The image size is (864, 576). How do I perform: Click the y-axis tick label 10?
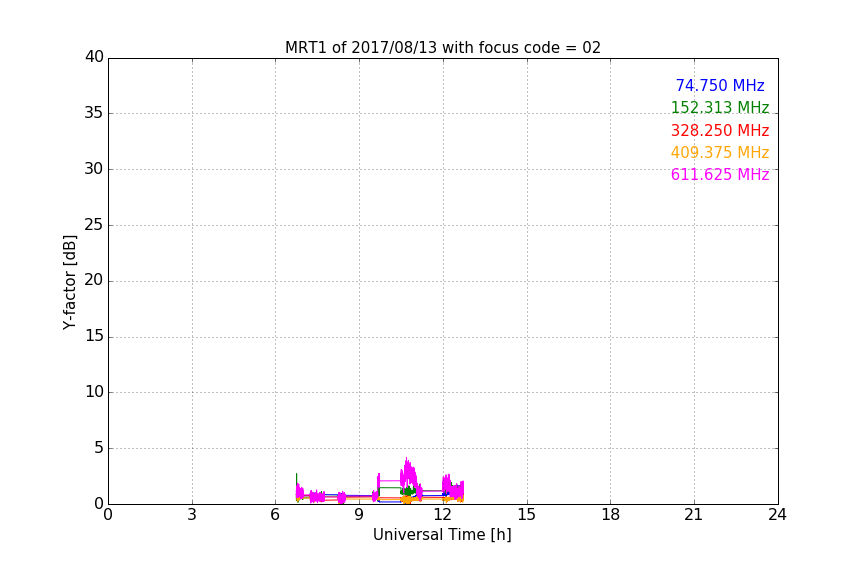94,392
